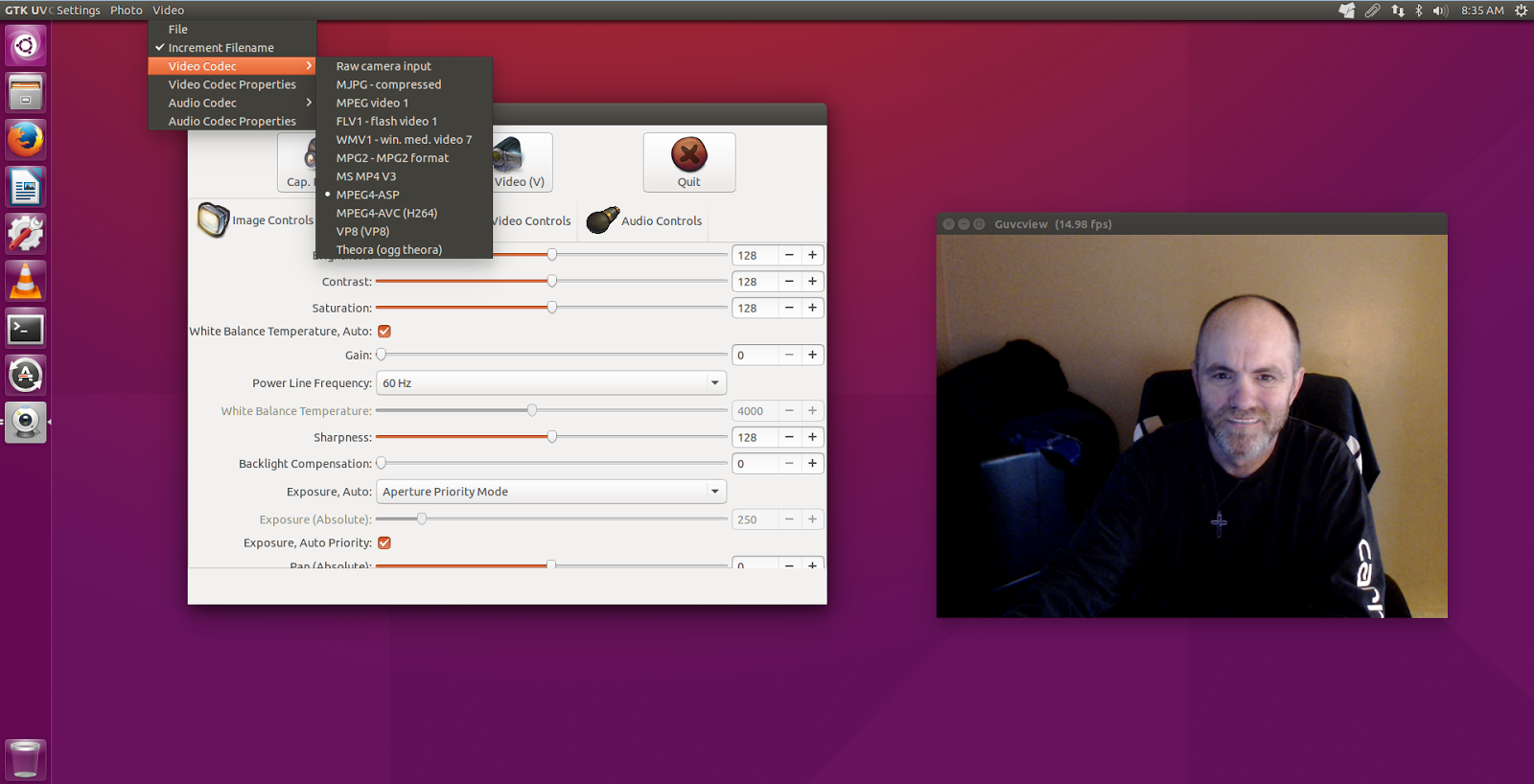Select Raw camera input codec
Screen dimensions: 1534x784
tap(404, 66)
